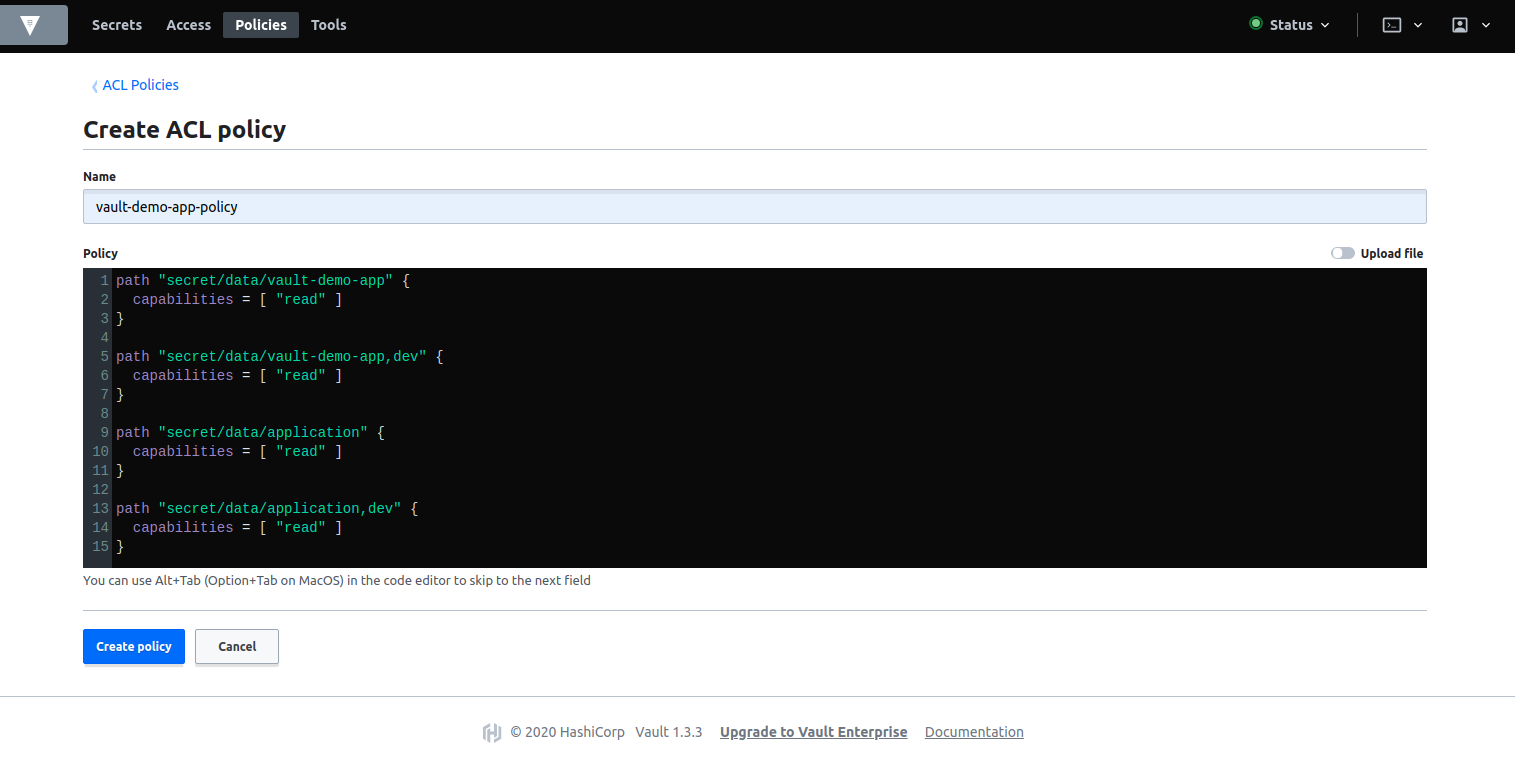Click the back chevron beside ACL Policies
The height and width of the screenshot is (768, 1515).
95,86
